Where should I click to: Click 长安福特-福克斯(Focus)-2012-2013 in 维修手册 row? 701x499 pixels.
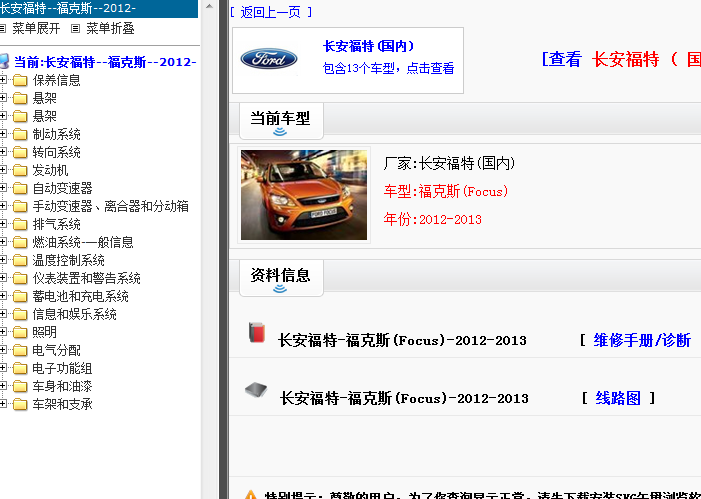pyautogui.click(x=402, y=340)
